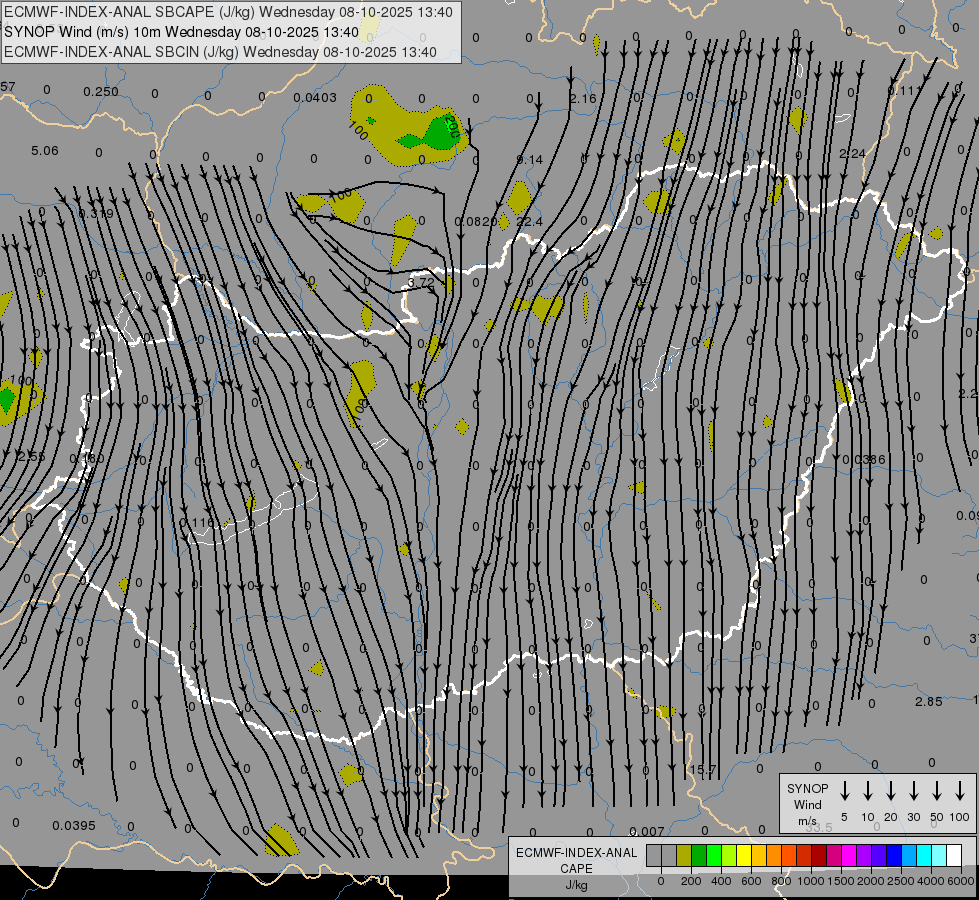Click the 5.06 value on the map
979x900 pixels.
coord(44,151)
